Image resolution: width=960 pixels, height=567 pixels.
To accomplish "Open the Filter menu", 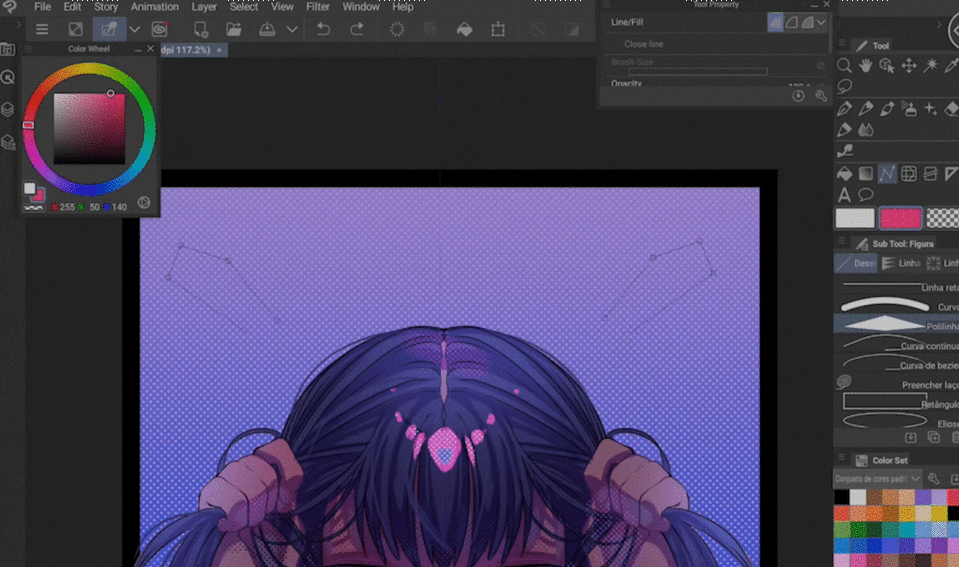I will coord(318,7).
